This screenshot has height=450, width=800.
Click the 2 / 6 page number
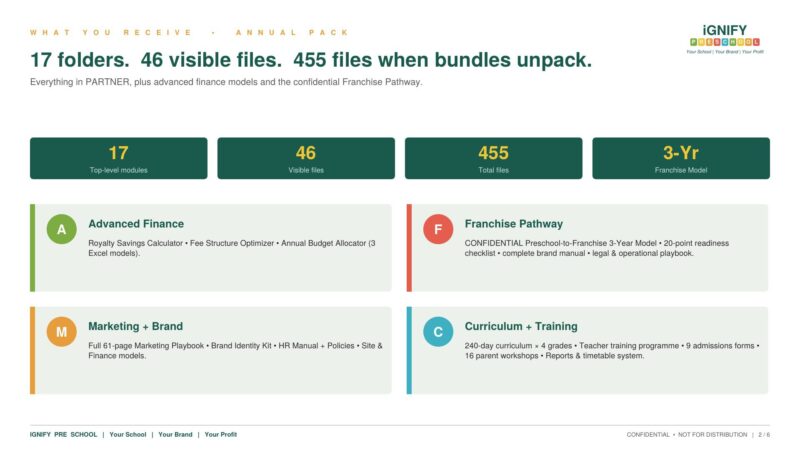(764, 435)
